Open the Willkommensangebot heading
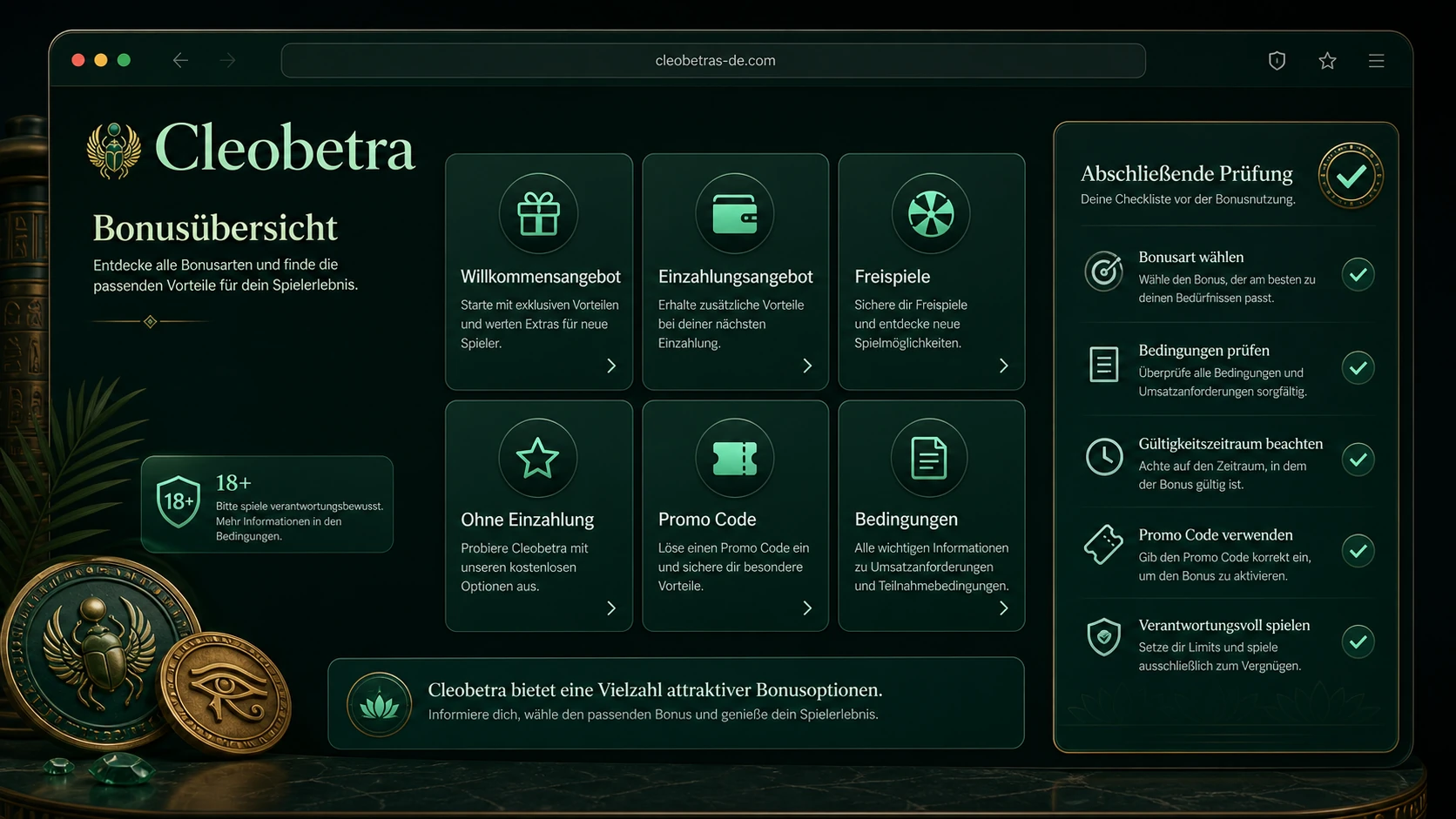This screenshot has height=819, width=1456. click(540, 277)
